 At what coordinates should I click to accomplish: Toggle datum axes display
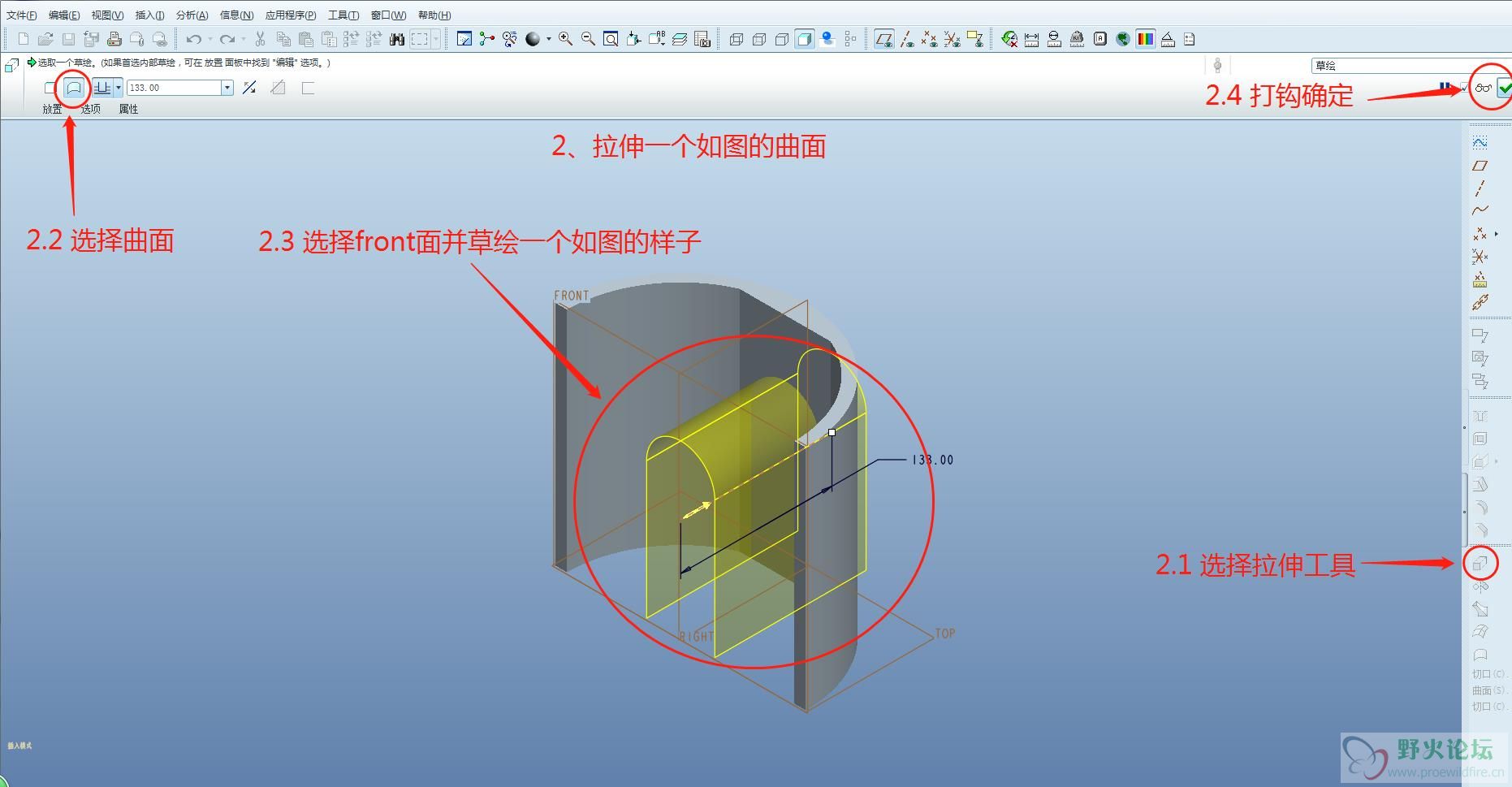[907, 39]
